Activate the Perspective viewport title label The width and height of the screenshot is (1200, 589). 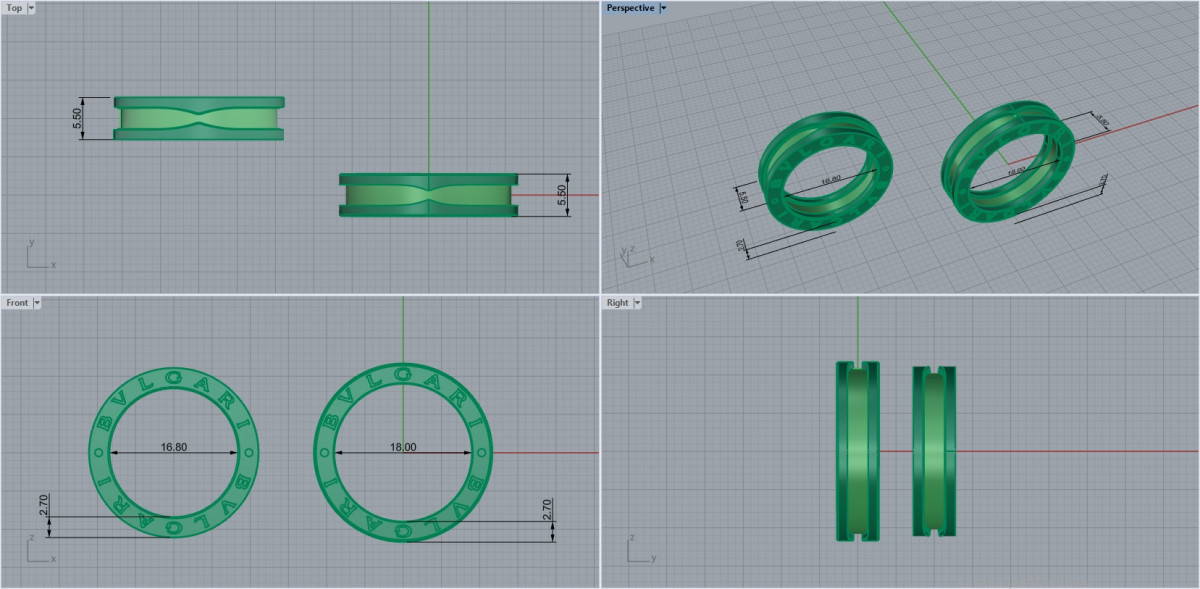coord(630,7)
